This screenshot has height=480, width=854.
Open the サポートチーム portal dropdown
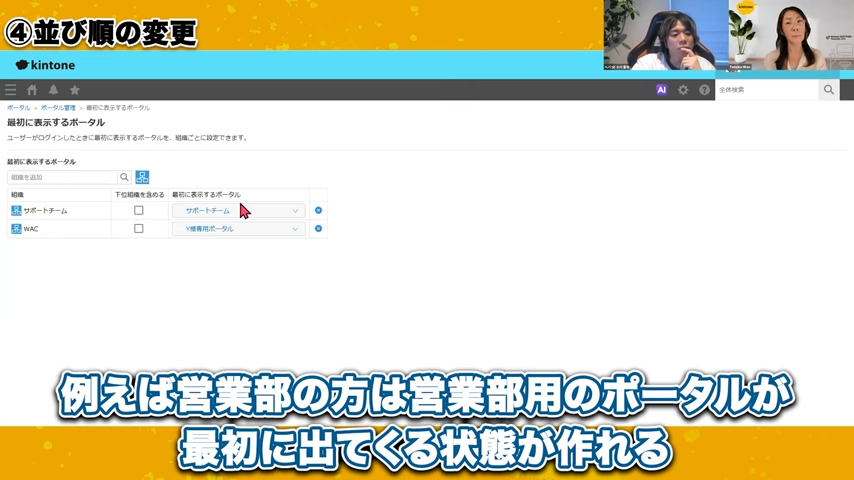click(239, 210)
